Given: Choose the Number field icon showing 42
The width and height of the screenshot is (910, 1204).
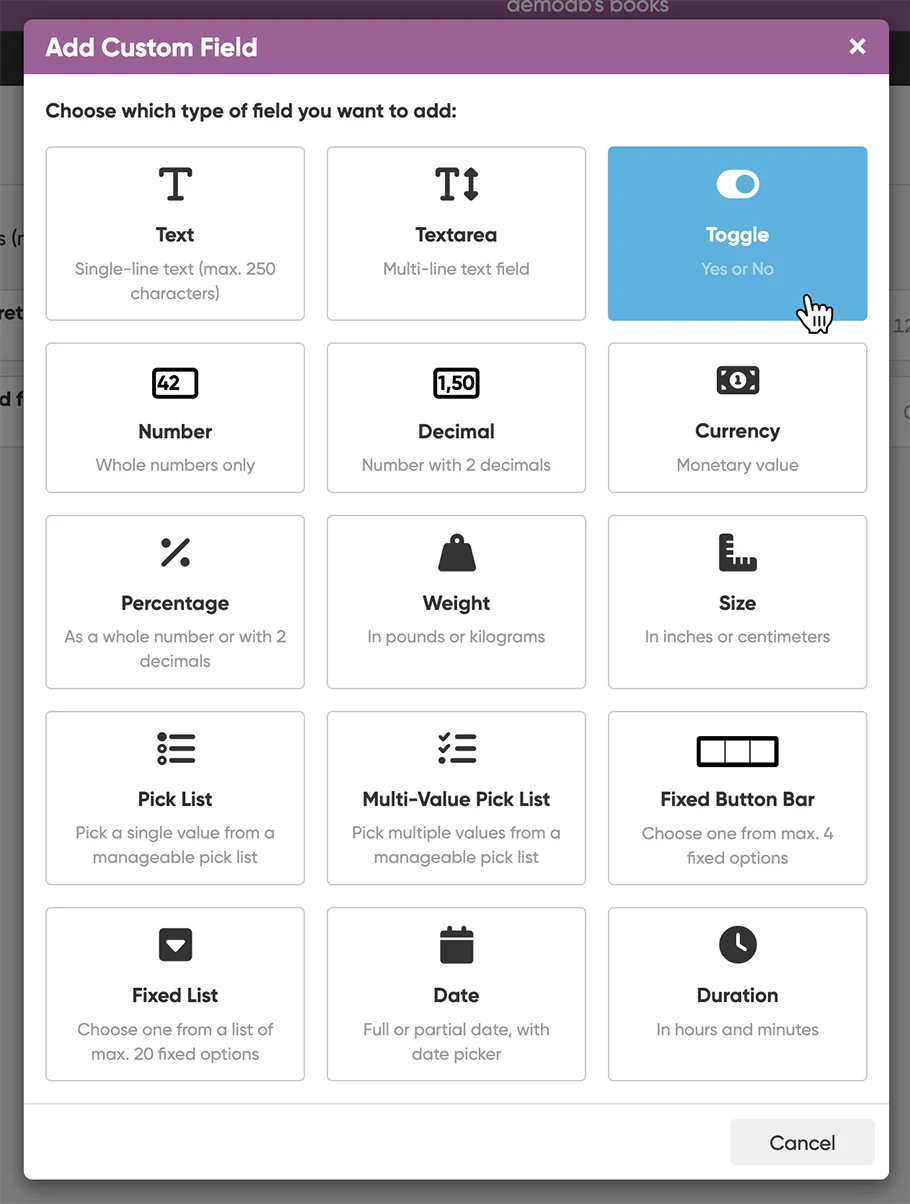Looking at the screenshot, I should (x=175, y=383).
